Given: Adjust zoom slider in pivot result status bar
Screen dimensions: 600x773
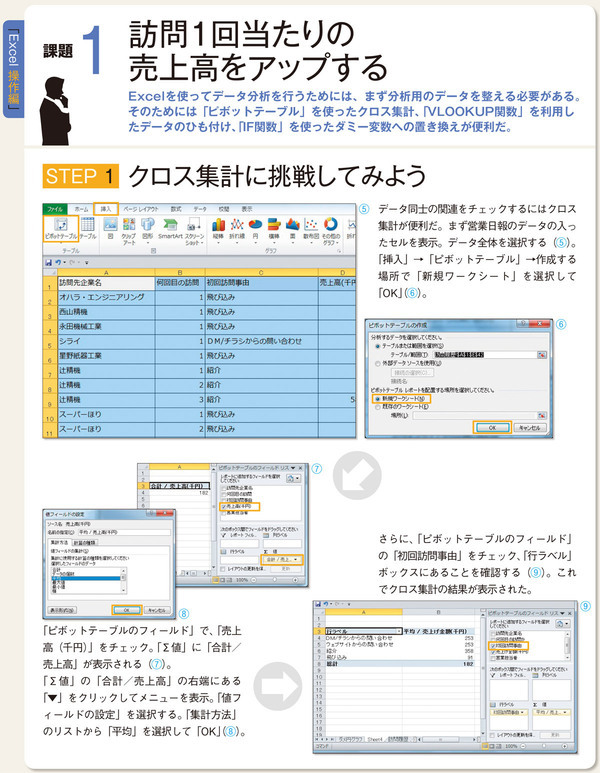Looking at the screenshot, I should (545, 746).
